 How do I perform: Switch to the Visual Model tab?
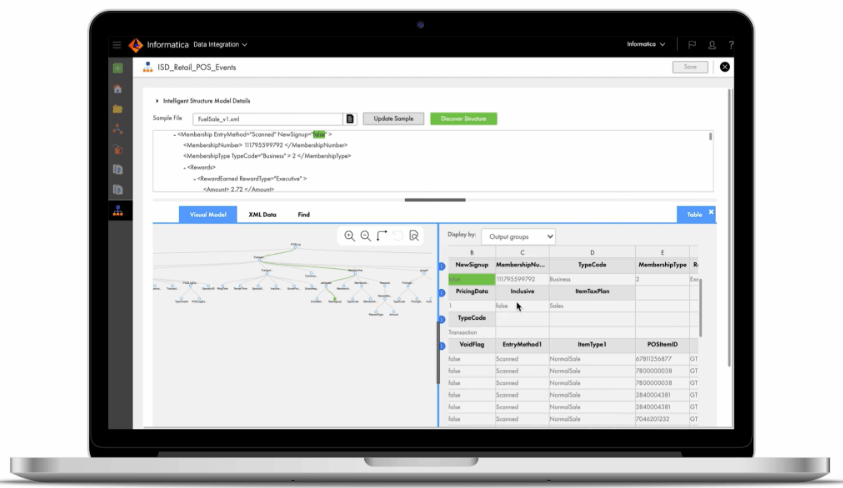pyautogui.click(x=208, y=214)
